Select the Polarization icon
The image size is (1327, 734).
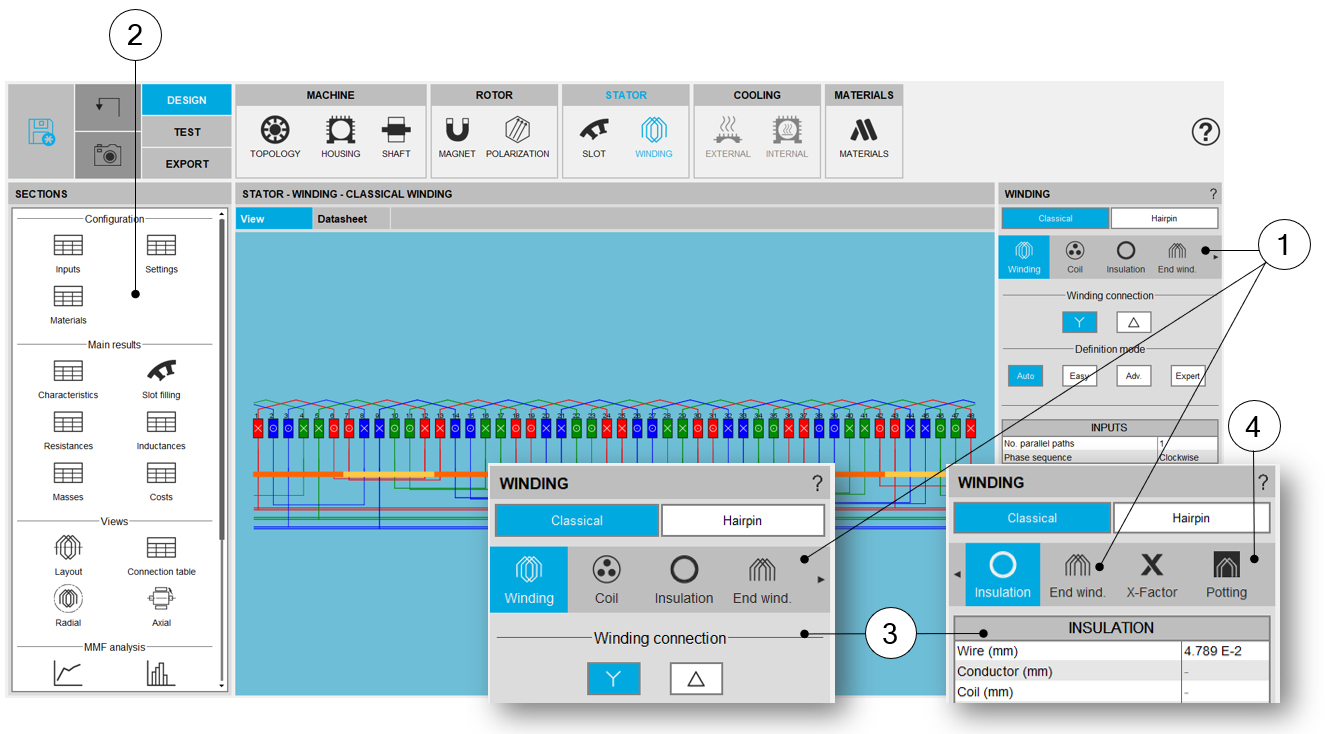click(x=517, y=136)
